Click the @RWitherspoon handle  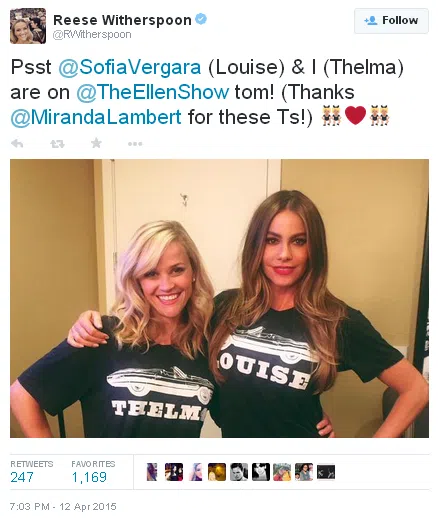click(x=92, y=35)
